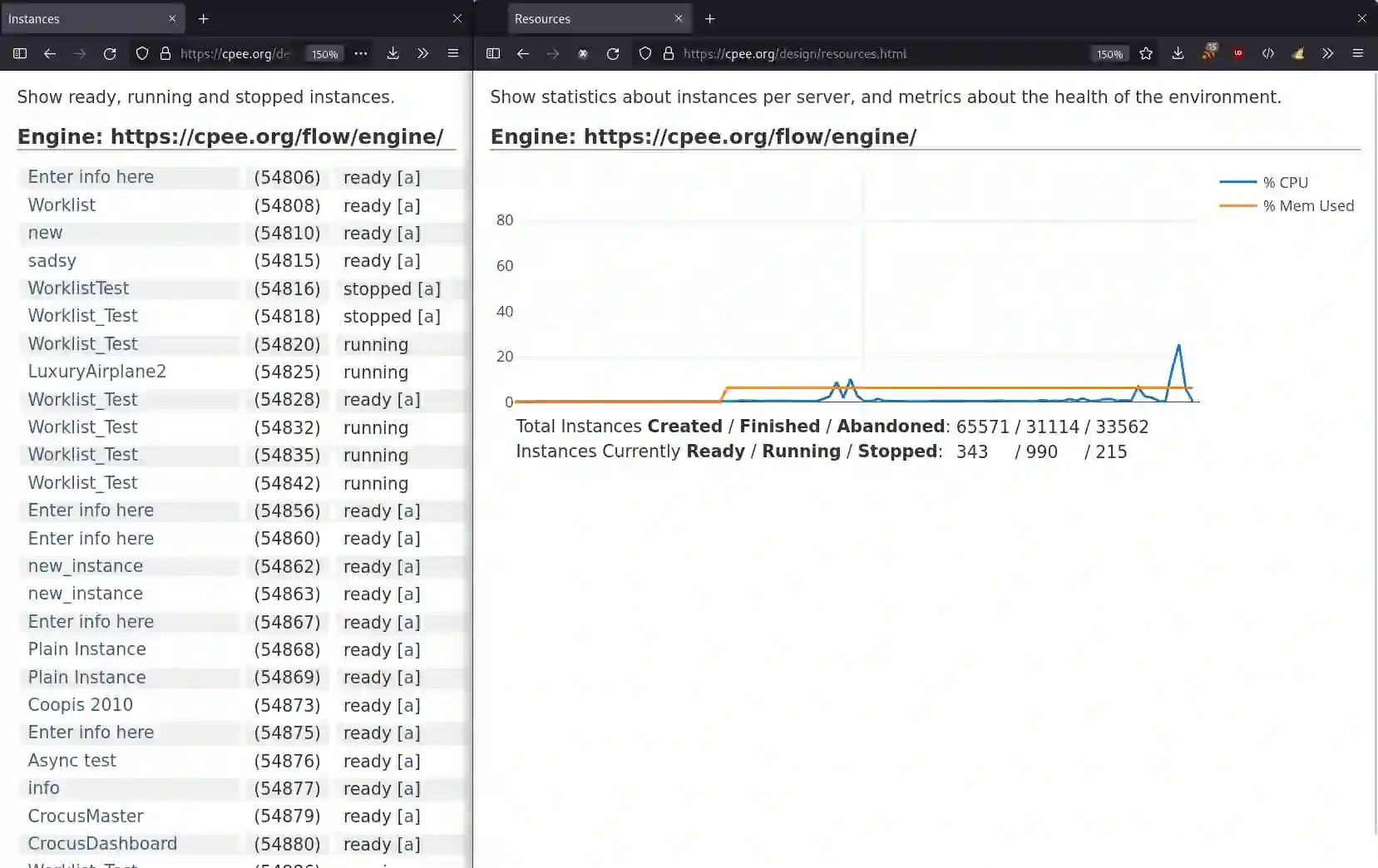Open downloads in Instances window

tap(393, 53)
